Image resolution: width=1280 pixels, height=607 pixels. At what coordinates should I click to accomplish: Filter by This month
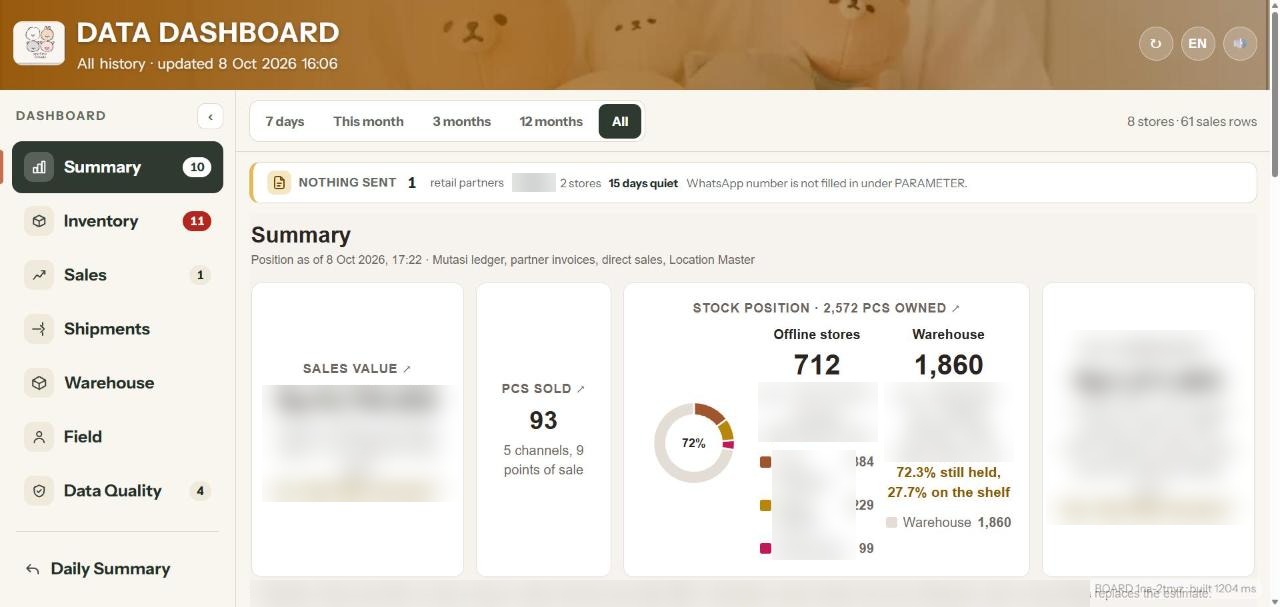pyautogui.click(x=368, y=121)
